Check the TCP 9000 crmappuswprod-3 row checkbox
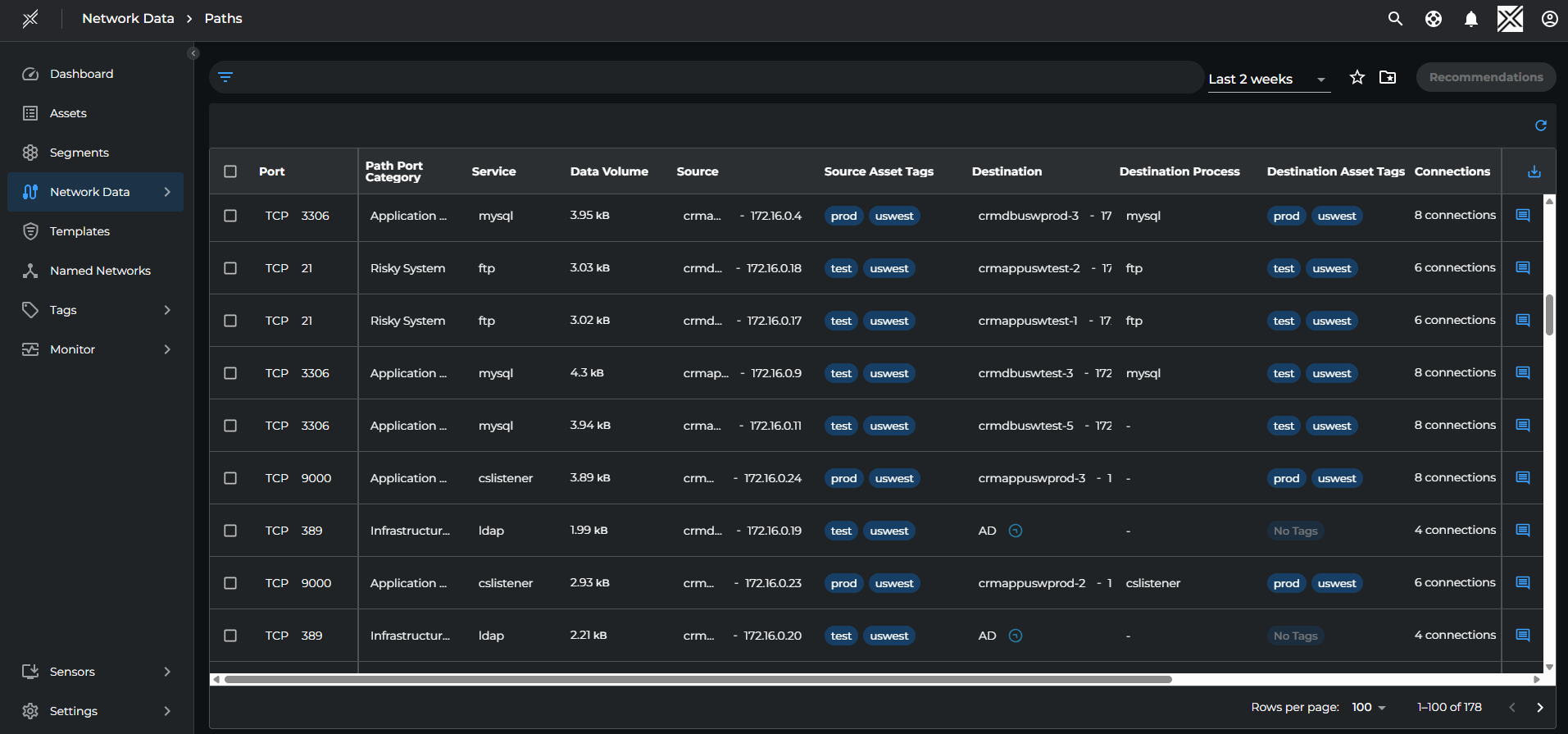The height and width of the screenshot is (734, 1568). [x=230, y=478]
